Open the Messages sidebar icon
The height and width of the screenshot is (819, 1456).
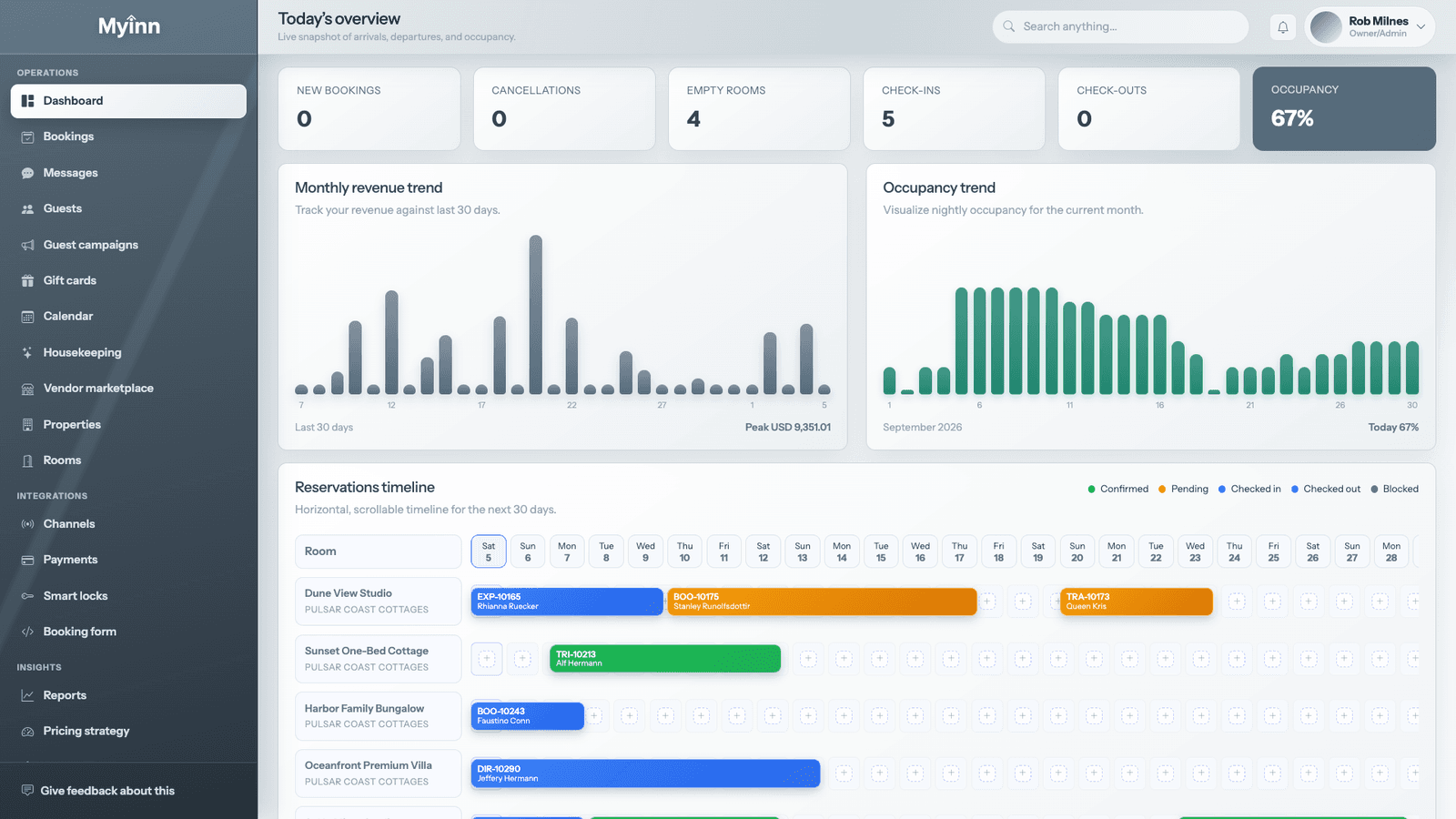click(x=27, y=173)
